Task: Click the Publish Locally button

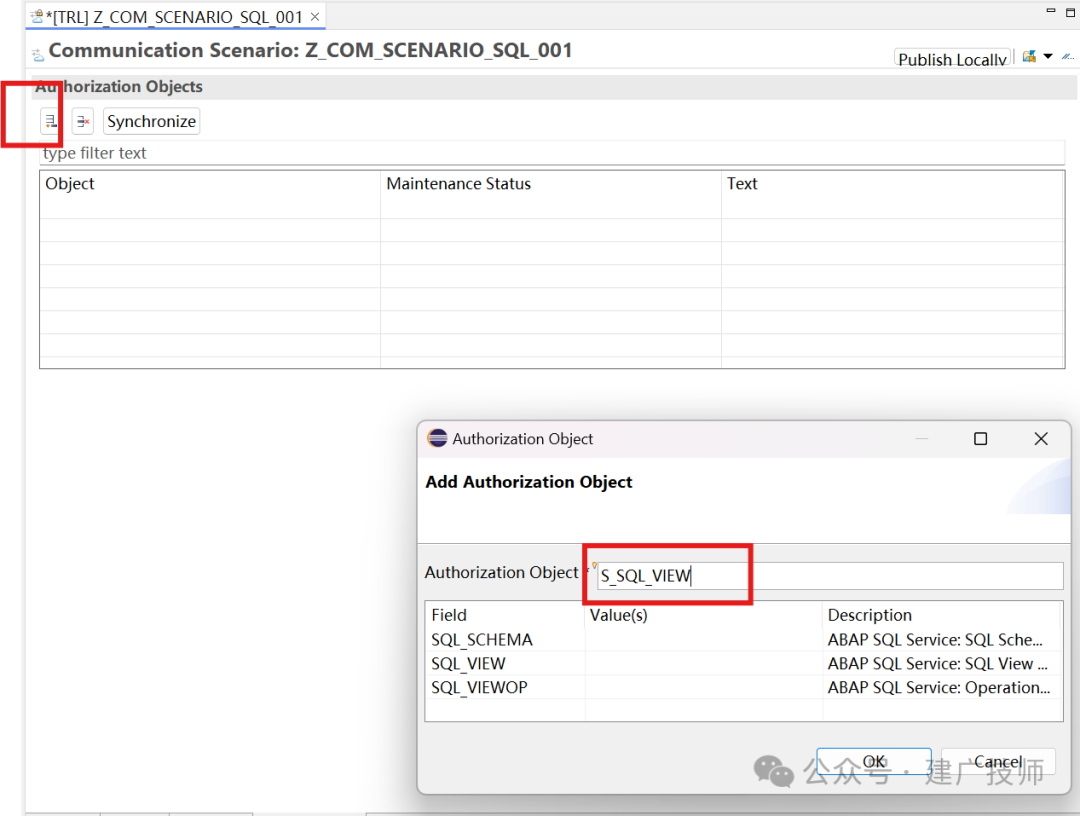Action: pos(953,59)
